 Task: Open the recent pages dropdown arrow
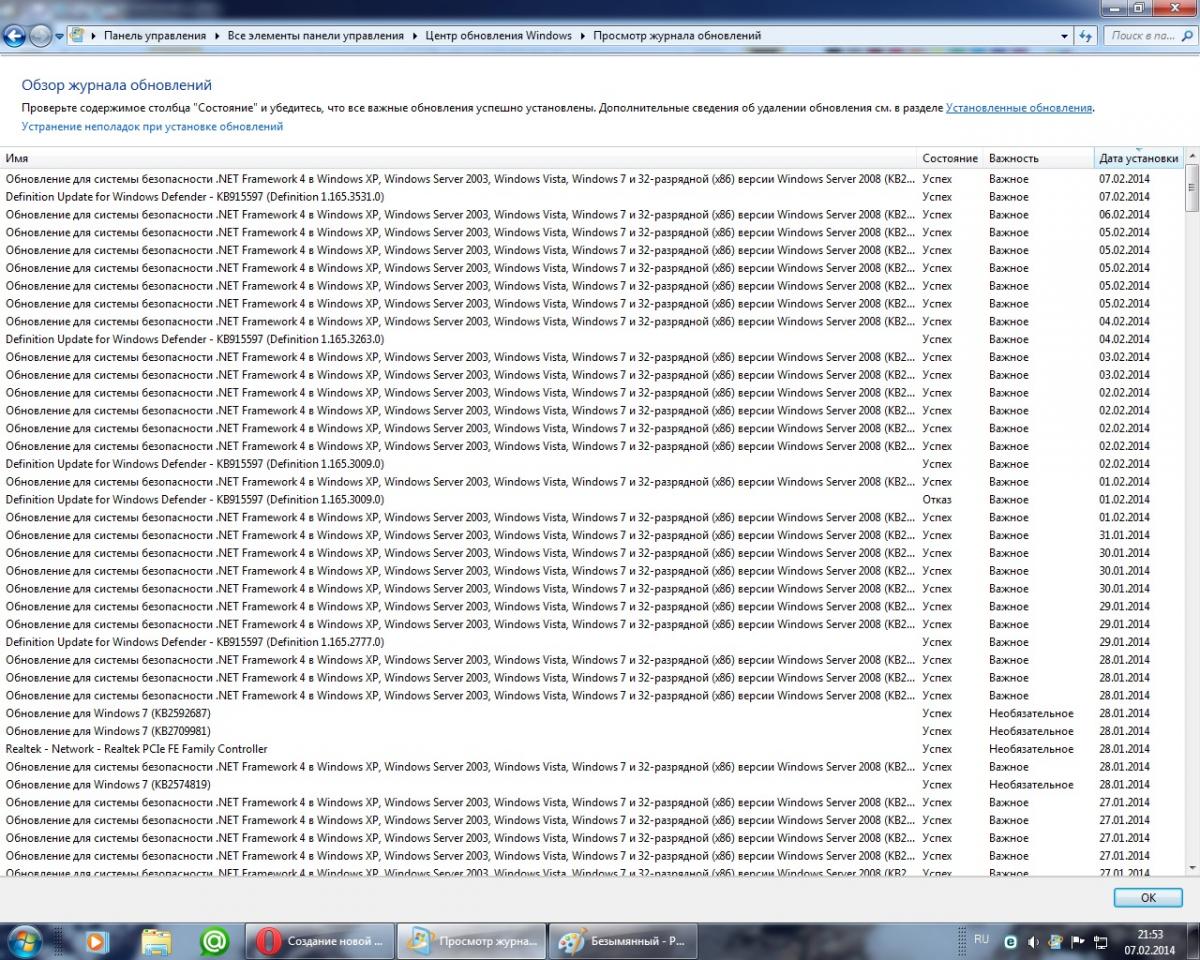pyautogui.click(x=59, y=37)
